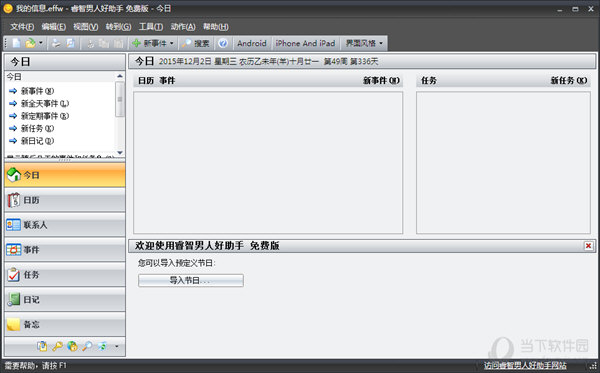Open the 帮助(H) menu
The width and height of the screenshot is (600, 373).
click(215, 27)
